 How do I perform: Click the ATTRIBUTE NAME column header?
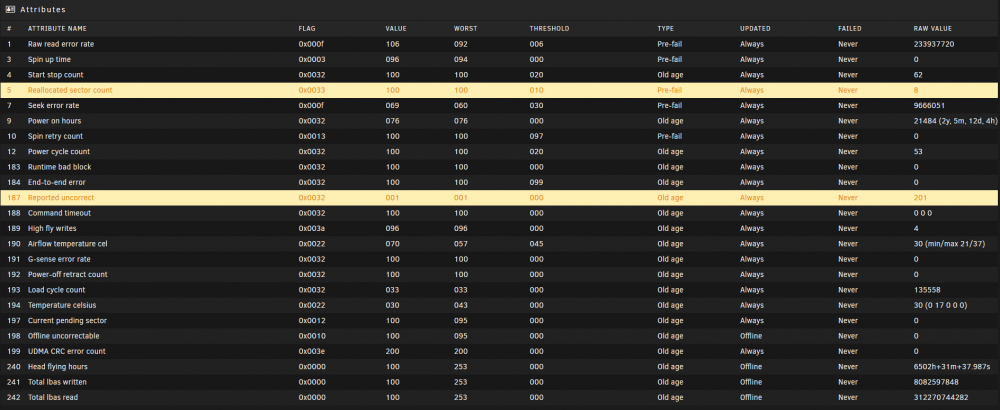click(x=57, y=29)
